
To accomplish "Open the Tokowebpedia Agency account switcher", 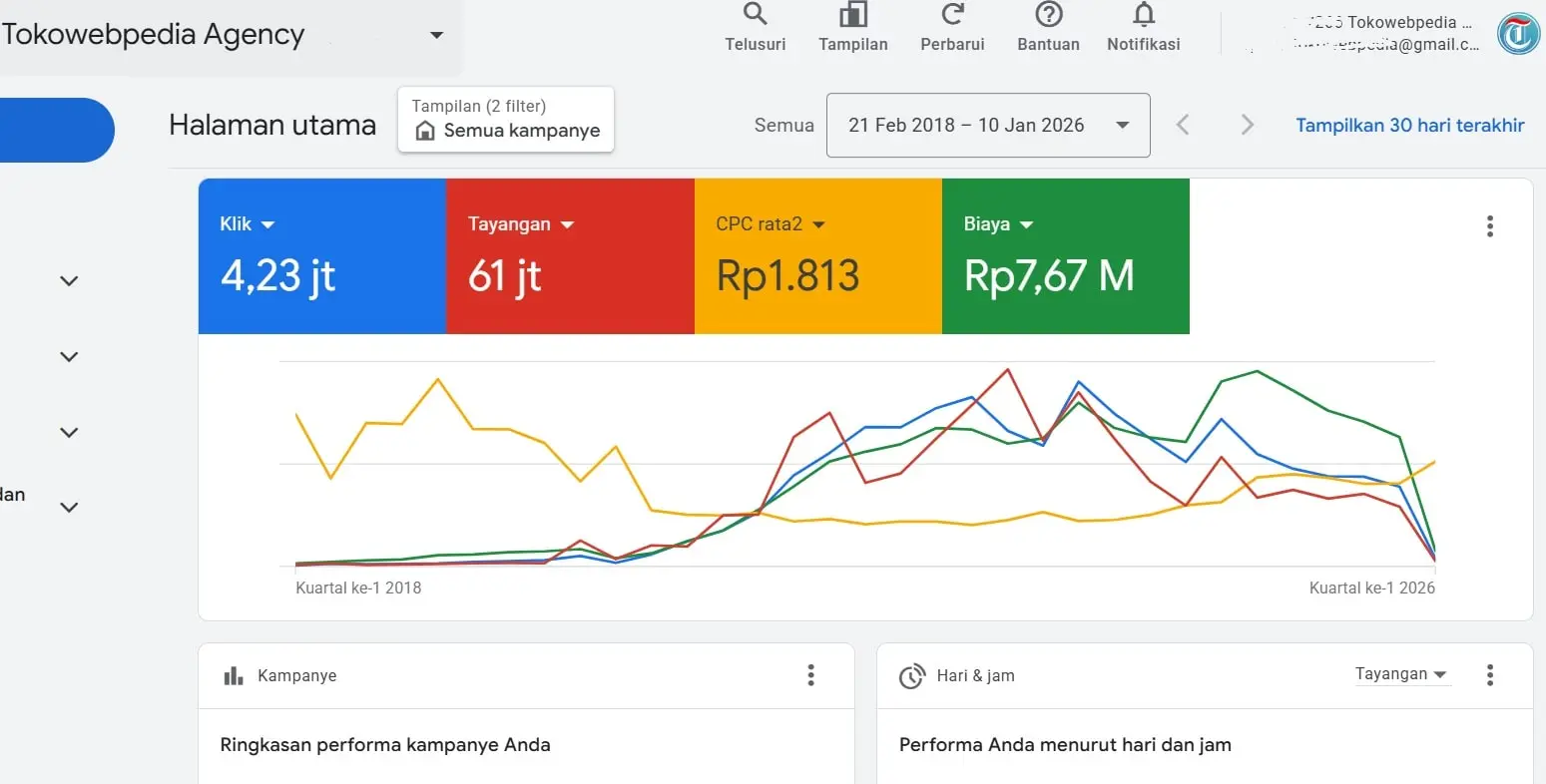I will (x=436, y=35).
